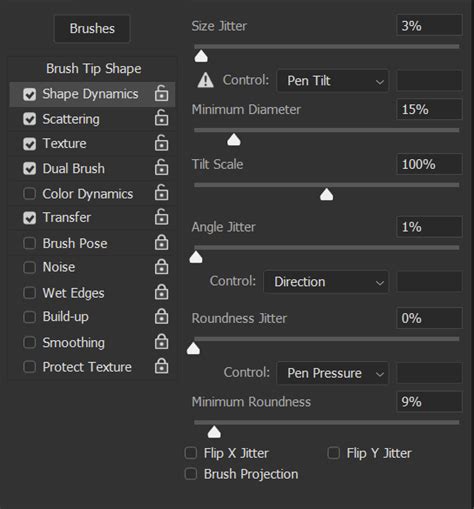Viewport: 474px width, 509px height.
Task: Click the lock icon next to Noise
Action: [x=161, y=267]
